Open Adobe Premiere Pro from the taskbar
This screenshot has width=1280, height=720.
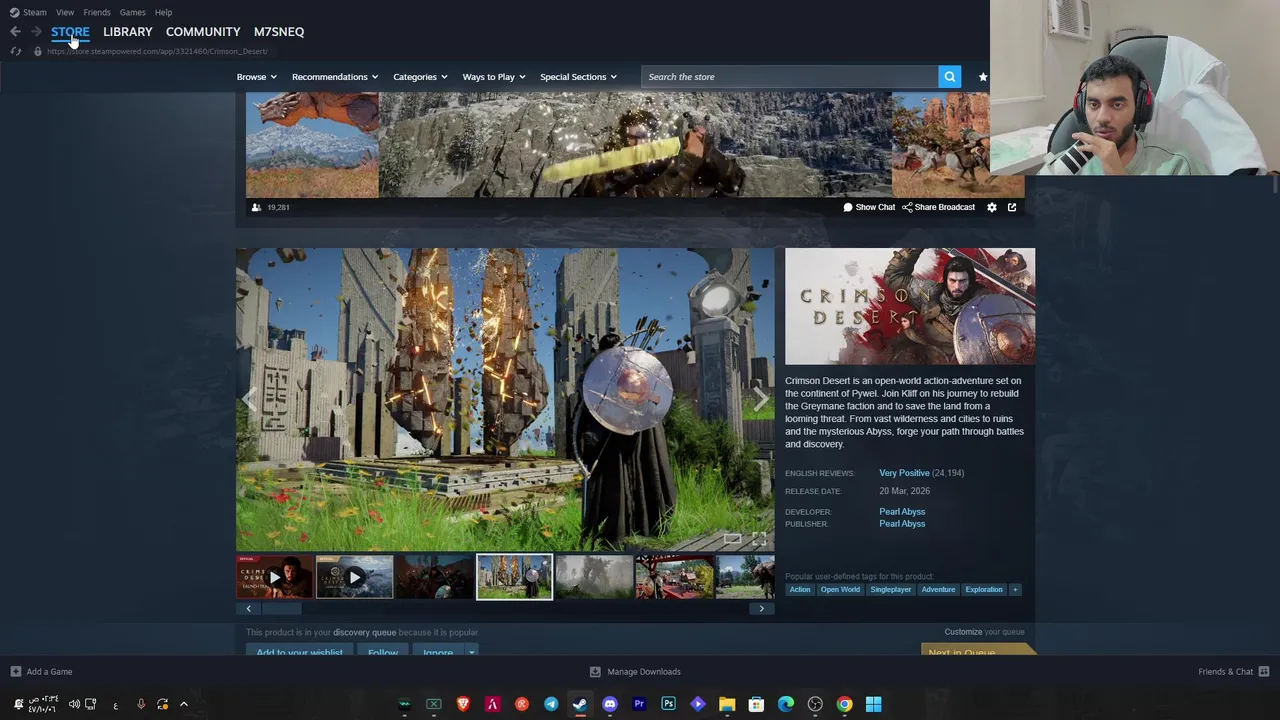click(639, 704)
